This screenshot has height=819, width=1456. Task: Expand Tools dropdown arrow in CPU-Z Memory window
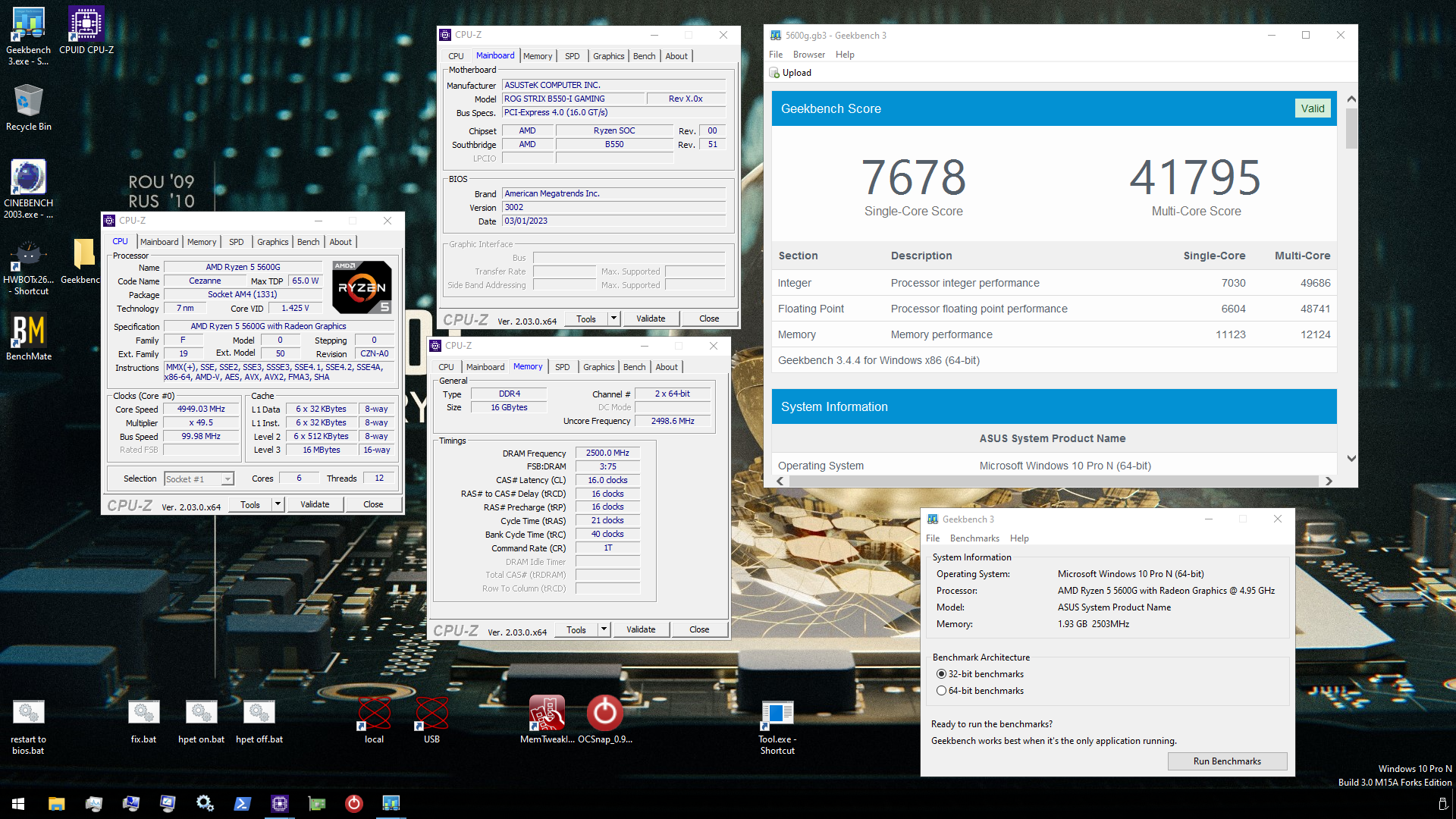(604, 629)
